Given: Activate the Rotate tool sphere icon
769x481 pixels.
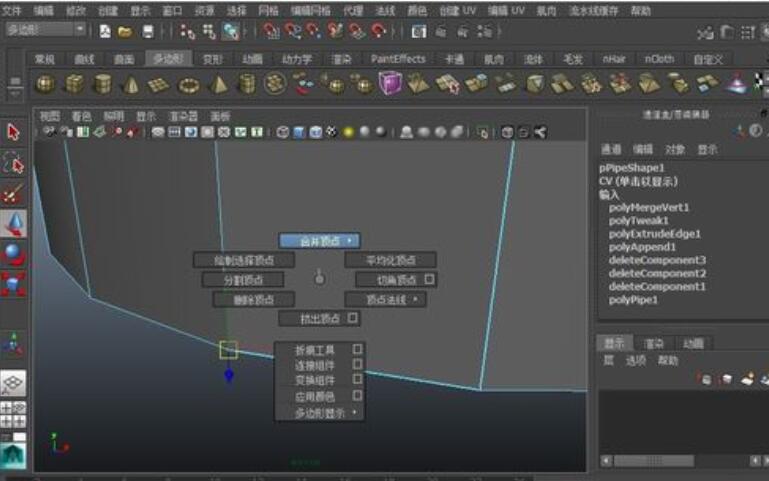Looking at the screenshot, I should click(x=13, y=255).
